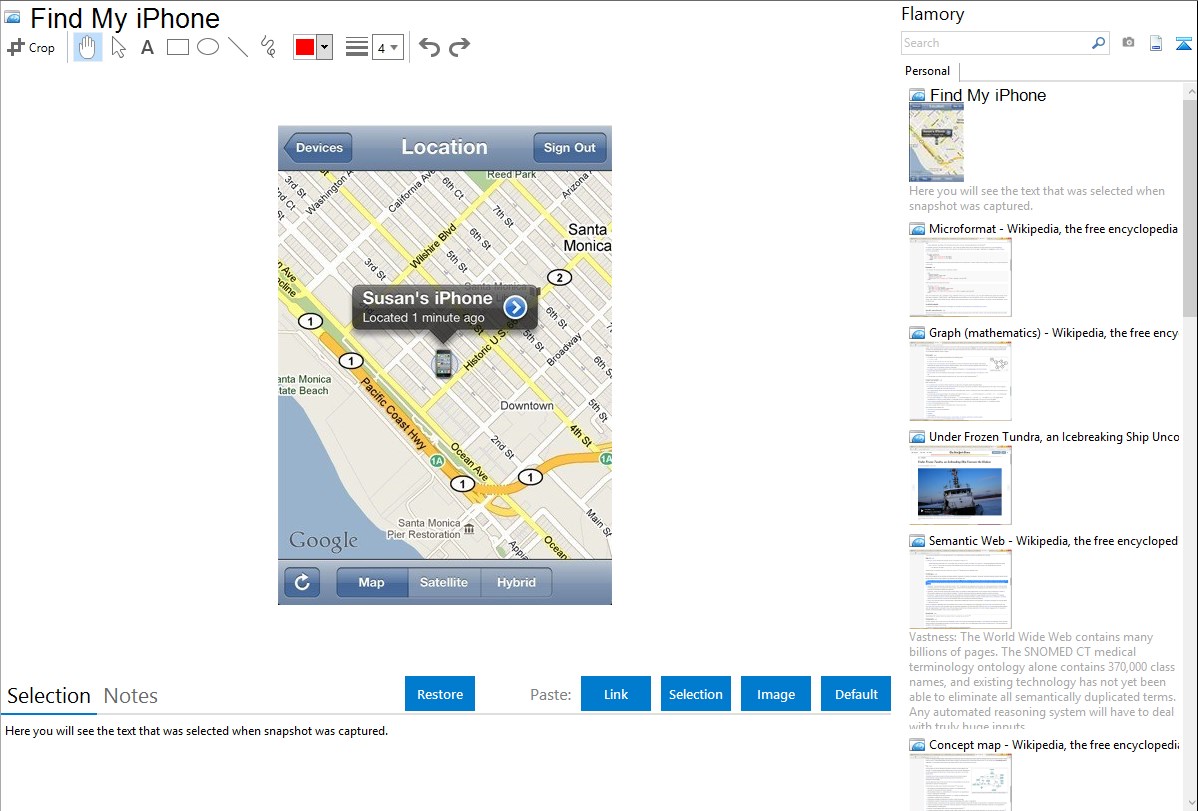This screenshot has height=811, width=1198.
Task: Click the sidebar vertical scrollbar
Action: [x=1190, y=207]
